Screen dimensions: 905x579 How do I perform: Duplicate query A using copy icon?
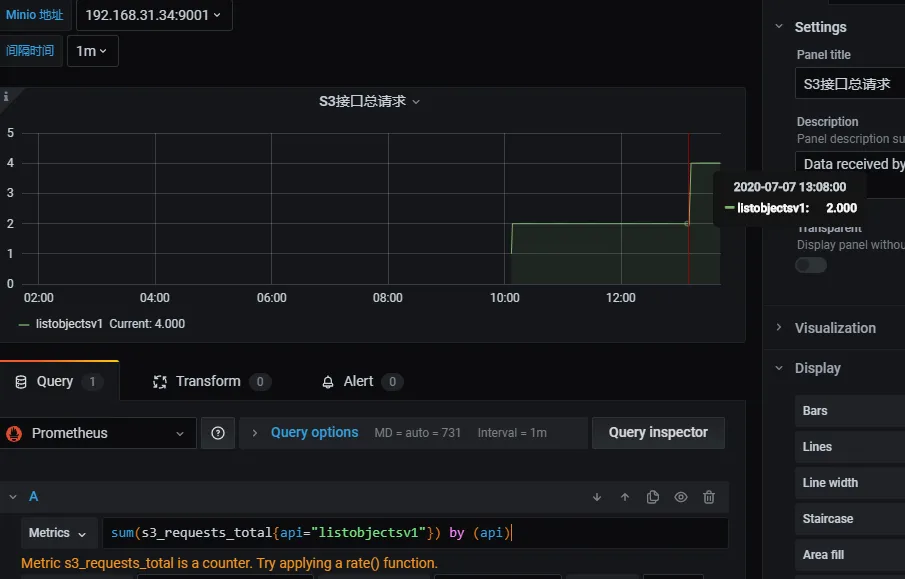coord(653,497)
